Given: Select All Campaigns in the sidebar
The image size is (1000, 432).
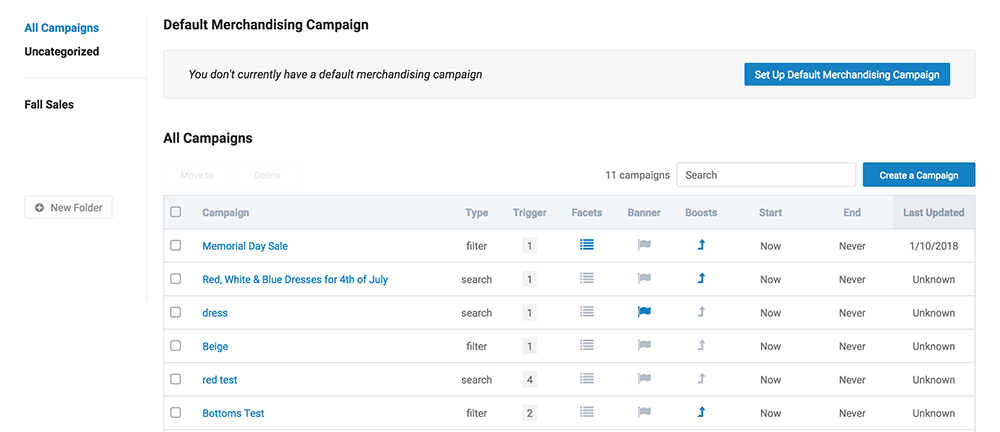Looking at the screenshot, I should 62,28.
